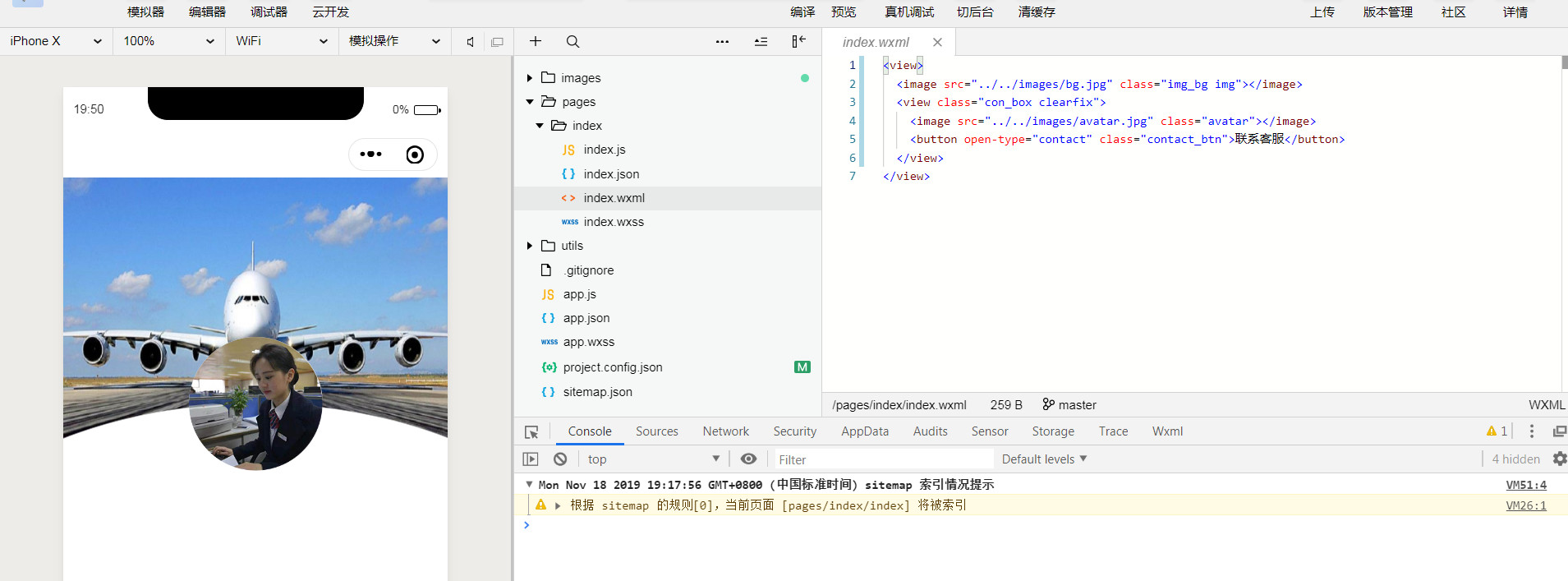Open index.wxss in the file tree
The image size is (1568, 581).
(x=613, y=222)
